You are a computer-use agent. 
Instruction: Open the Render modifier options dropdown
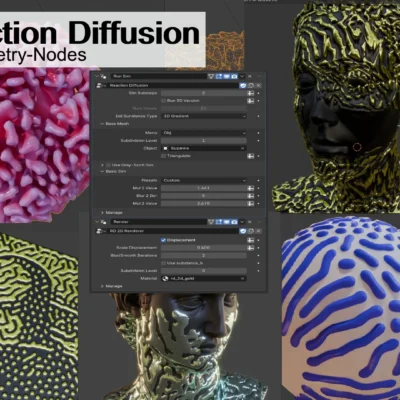pyautogui.click(x=242, y=222)
